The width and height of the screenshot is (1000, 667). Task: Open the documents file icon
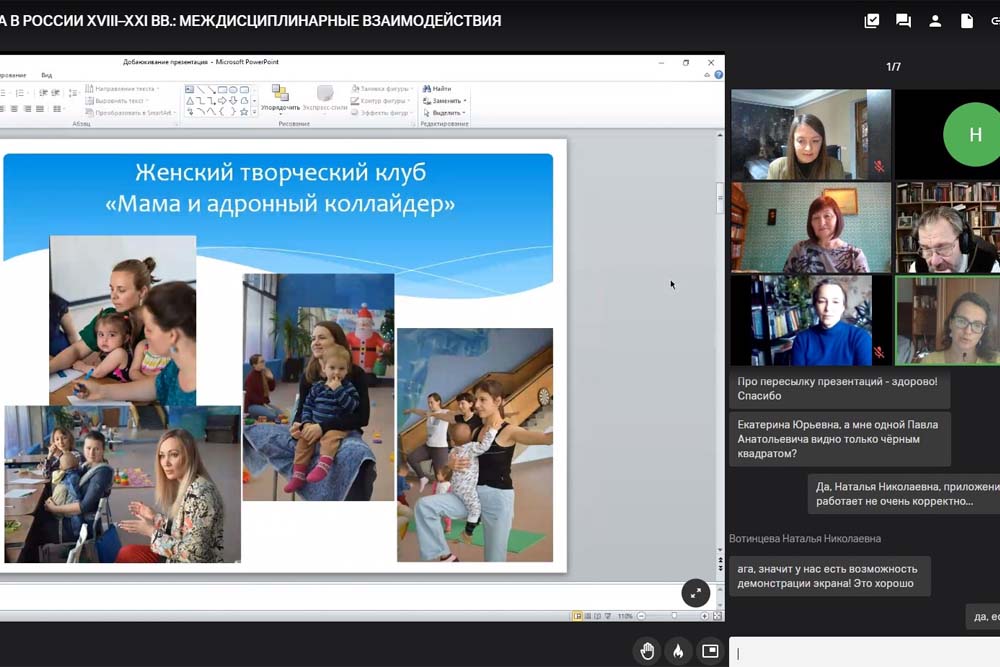[966, 20]
